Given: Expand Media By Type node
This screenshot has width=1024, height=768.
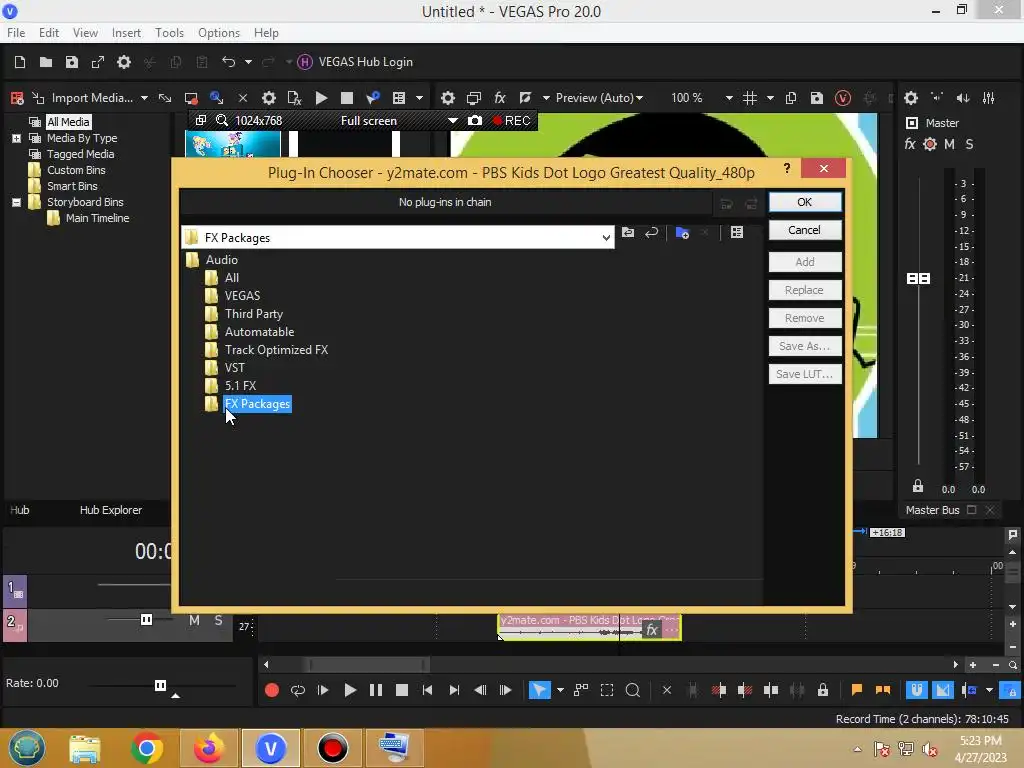Looking at the screenshot, I should point(16,138).
